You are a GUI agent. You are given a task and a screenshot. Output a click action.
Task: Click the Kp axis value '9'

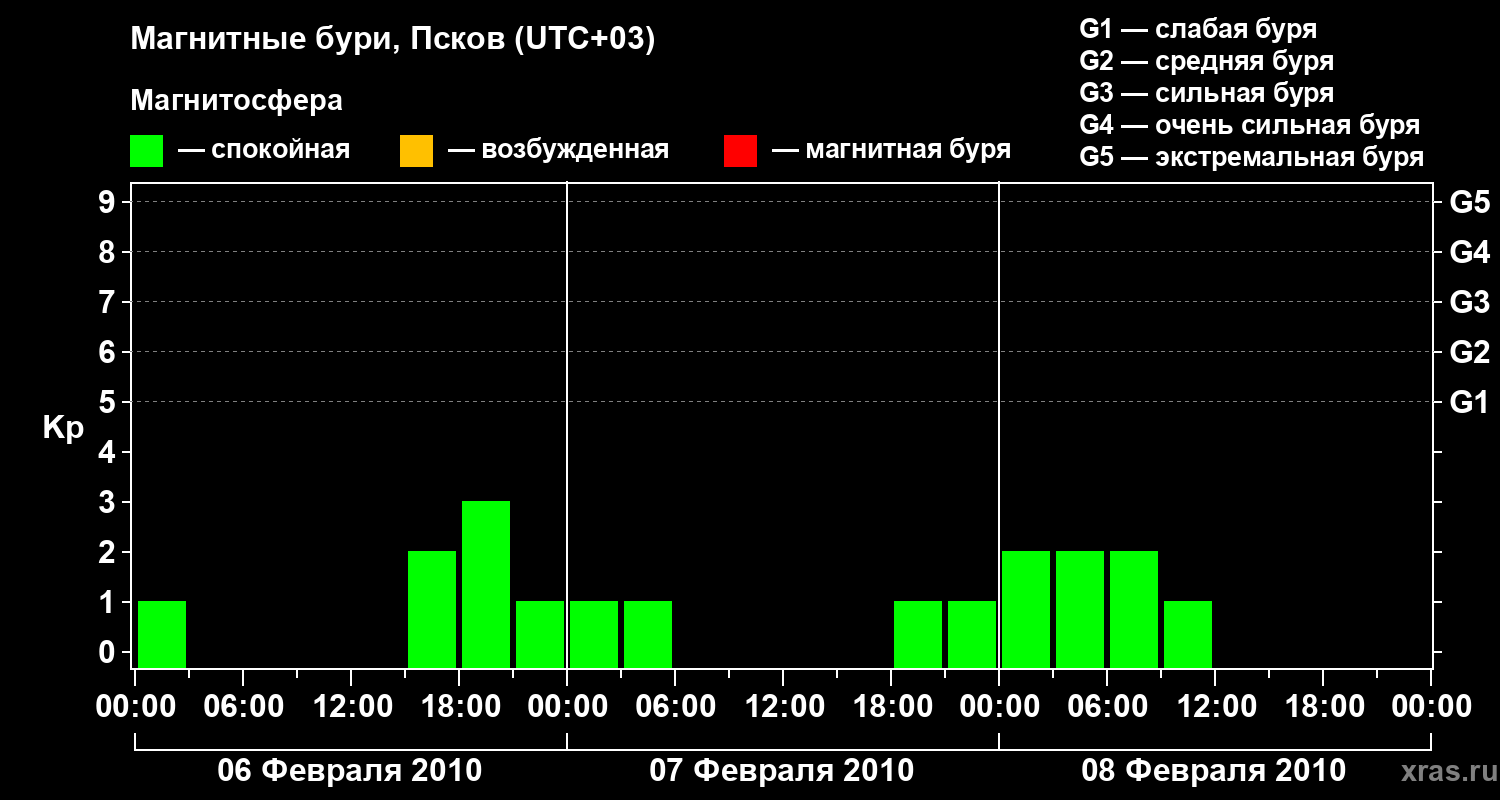109,203
